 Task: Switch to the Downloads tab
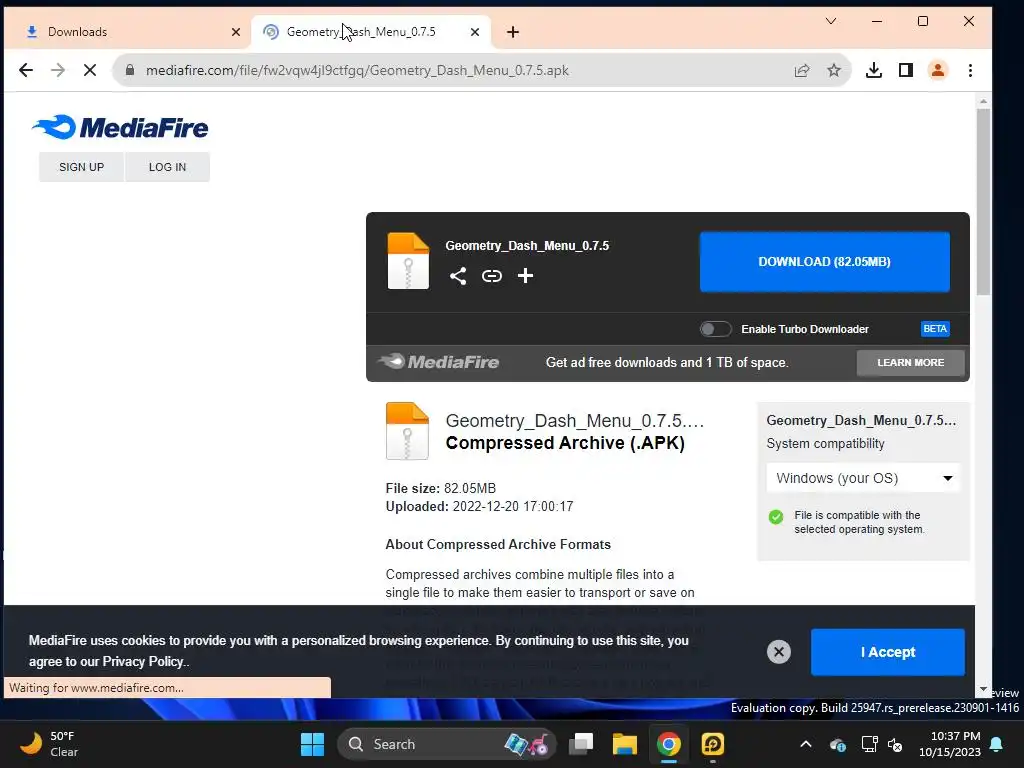127,32
